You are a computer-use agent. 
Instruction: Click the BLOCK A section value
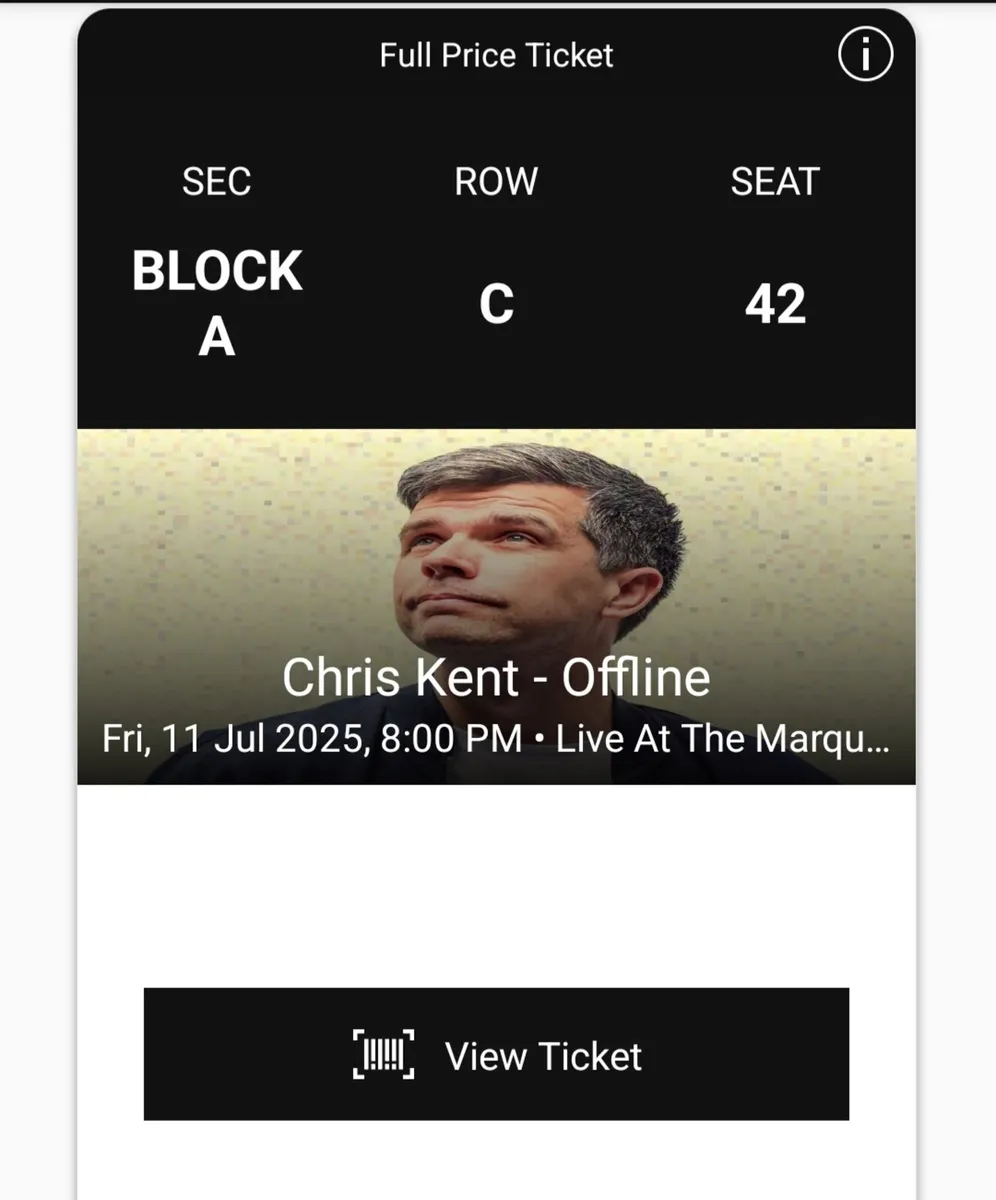217,303
